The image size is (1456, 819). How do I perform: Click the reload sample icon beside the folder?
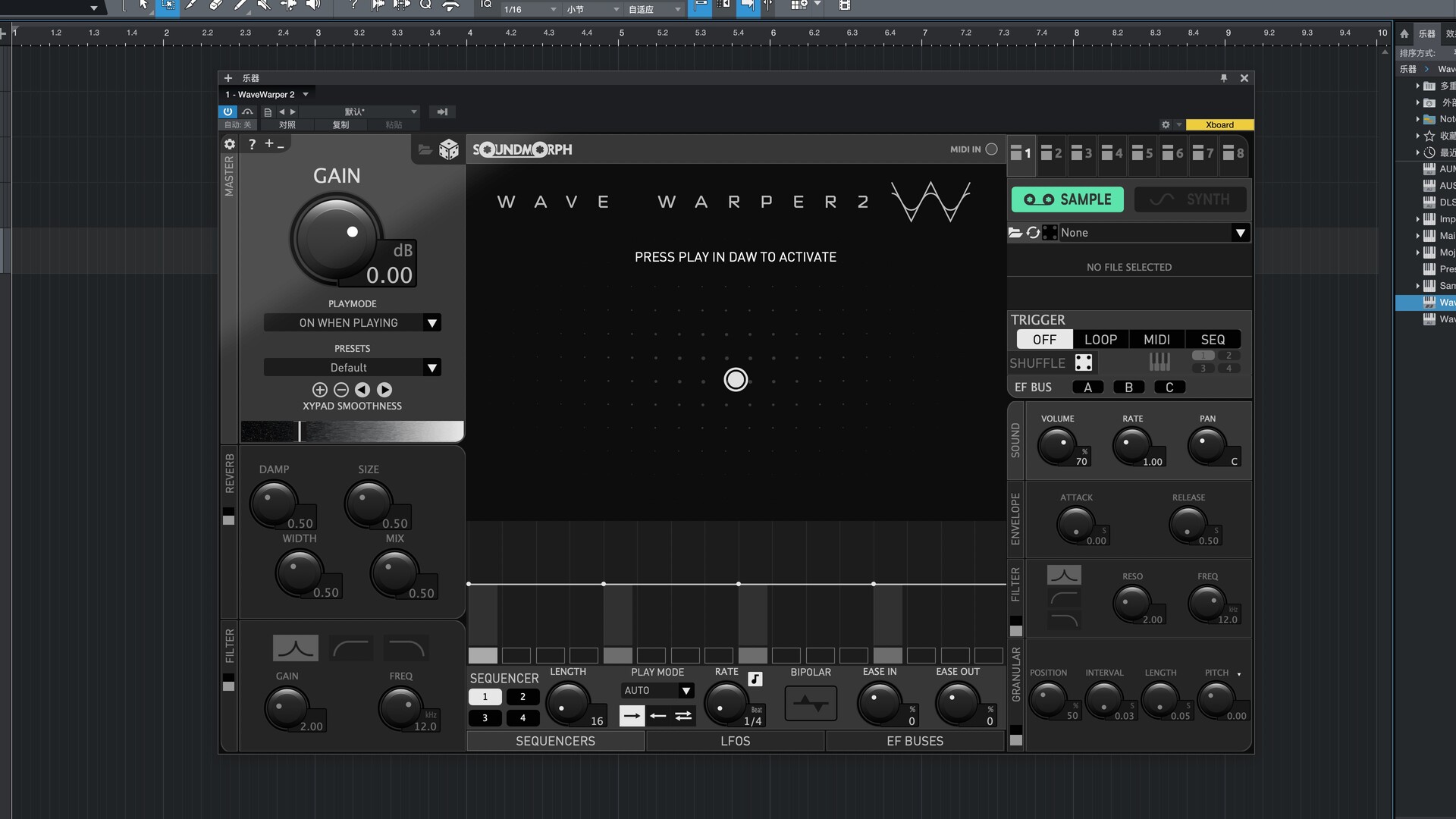[x=1033, y=233]
